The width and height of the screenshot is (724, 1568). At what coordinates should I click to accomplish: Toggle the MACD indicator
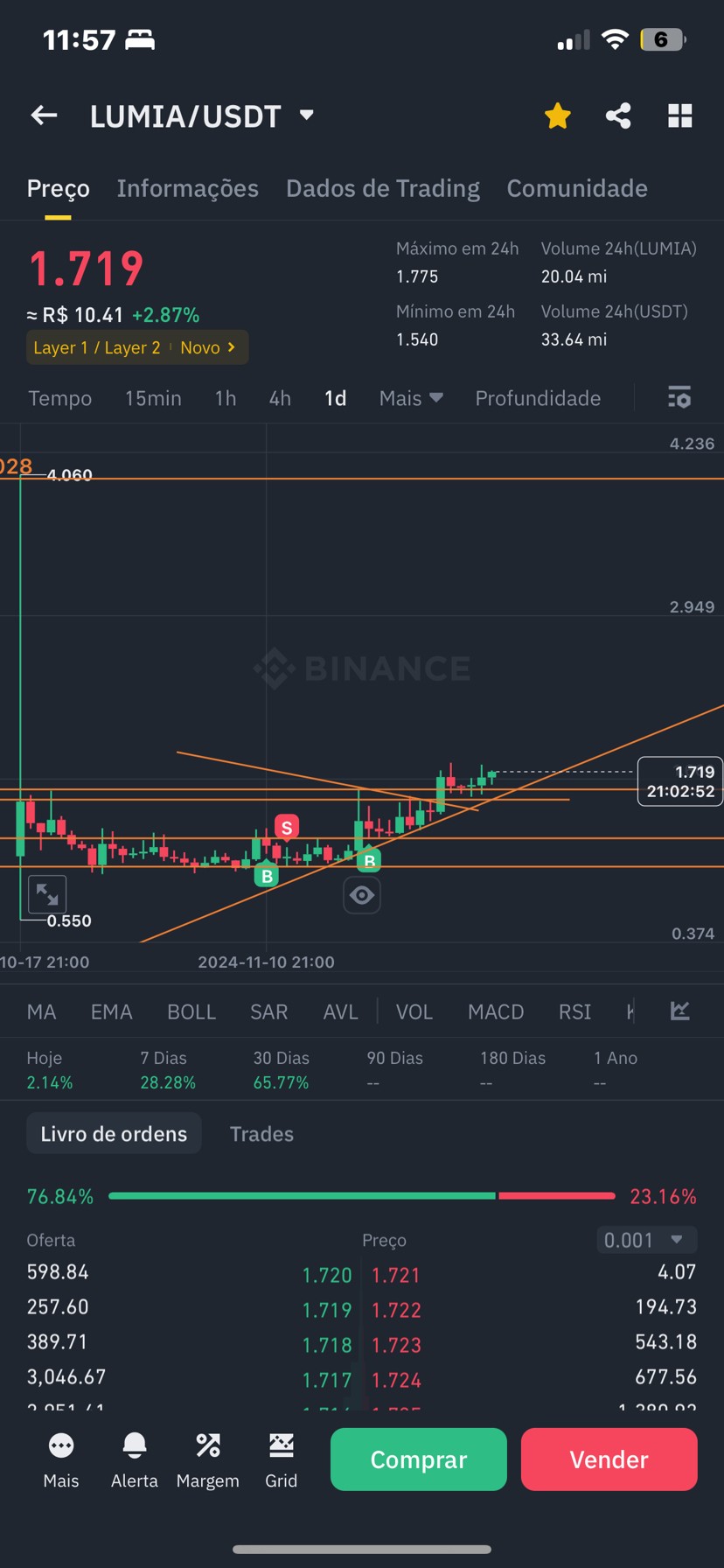tap(496, 1011)
